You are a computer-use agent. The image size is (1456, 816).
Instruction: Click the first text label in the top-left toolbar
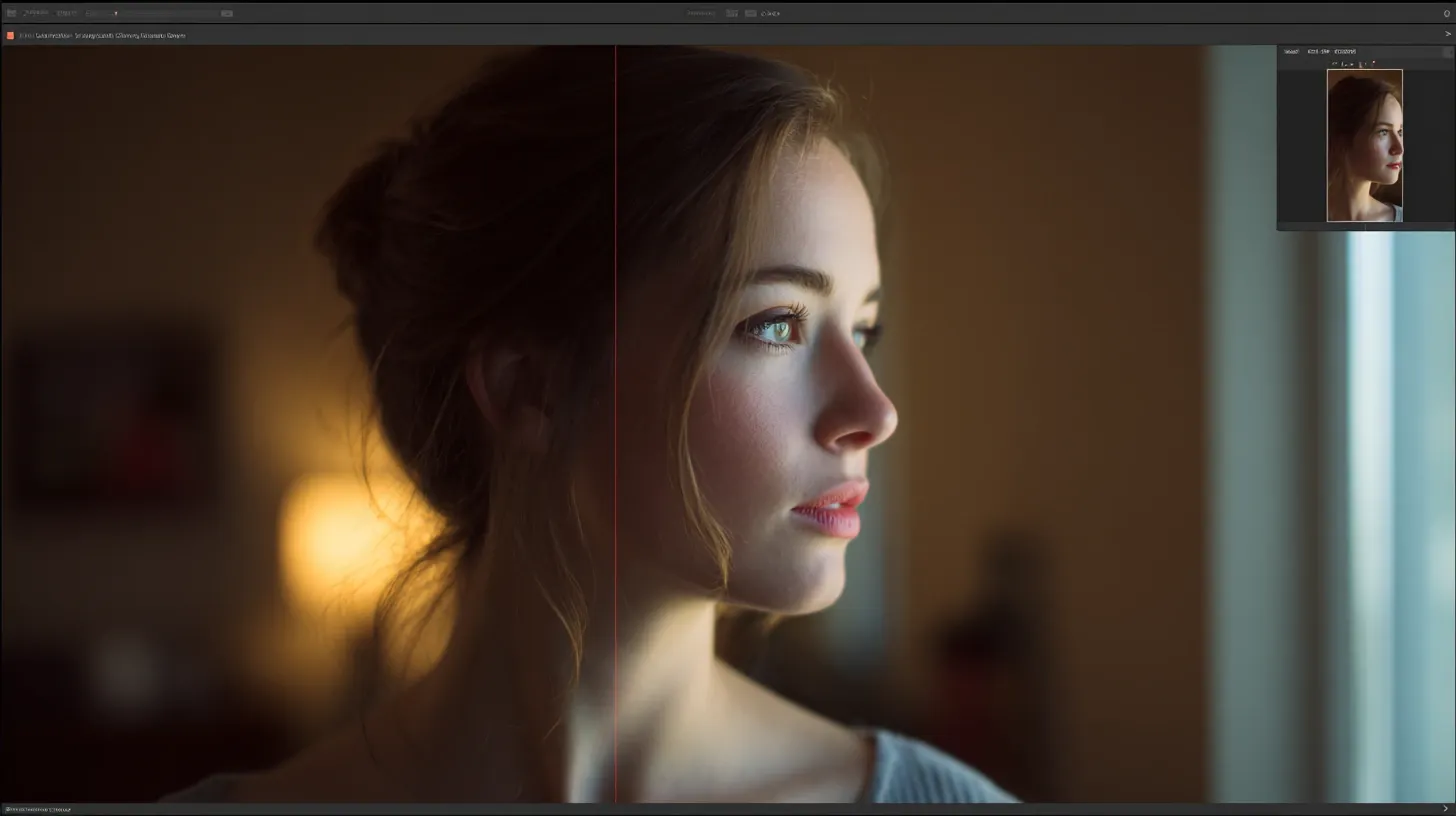pos(37,13)
